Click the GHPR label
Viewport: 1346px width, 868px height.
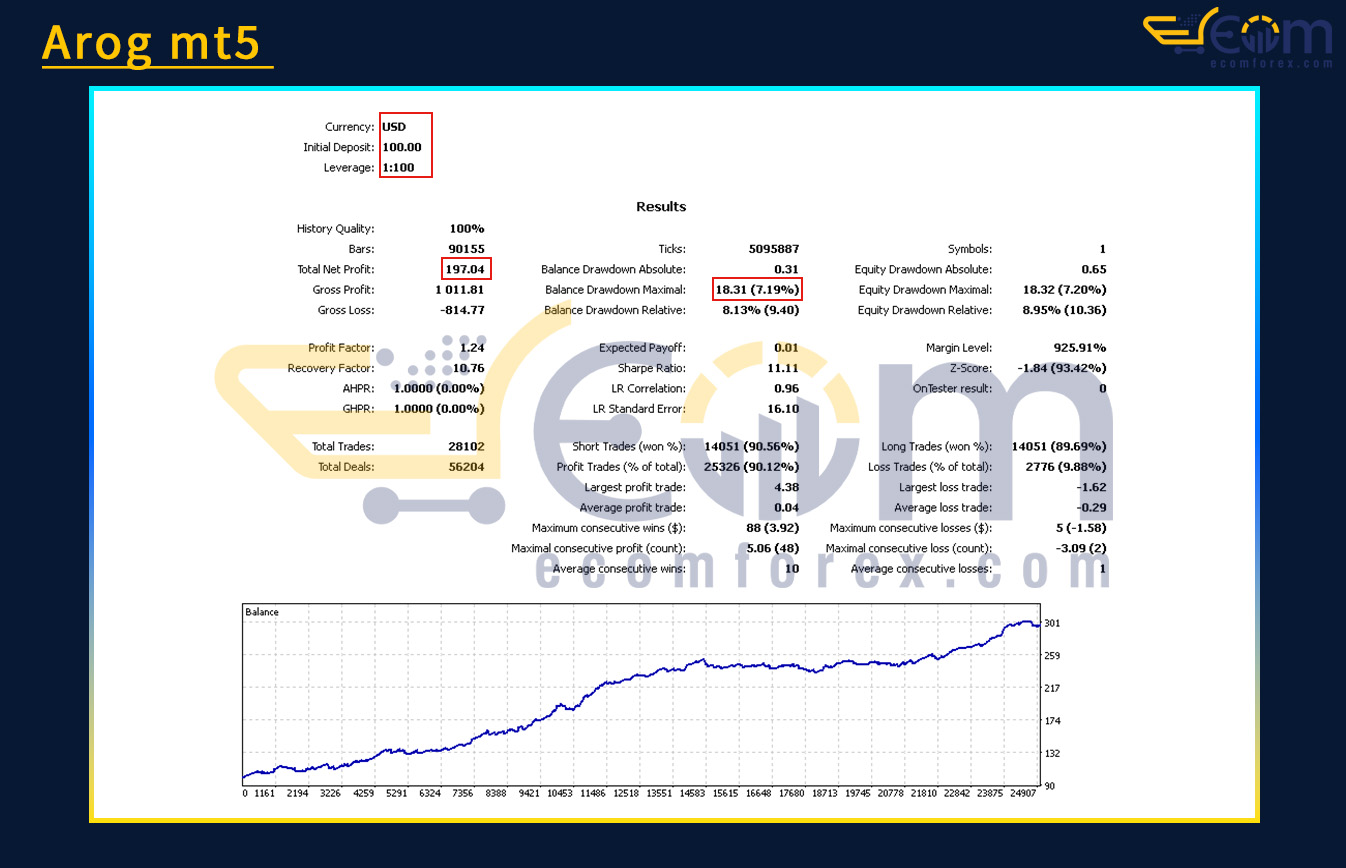[358, 408]
